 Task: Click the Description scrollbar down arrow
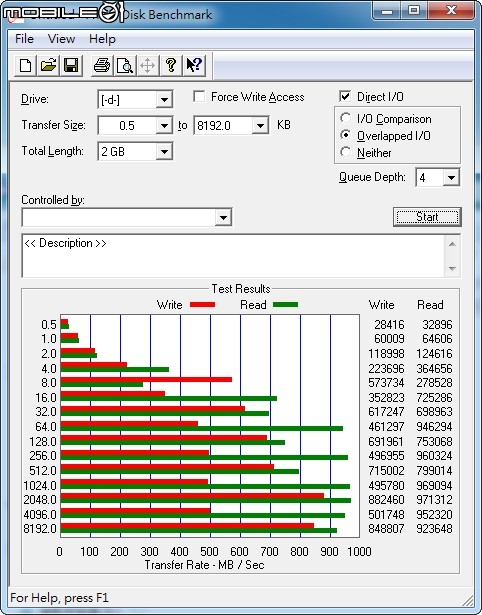[x=452, y=269]
